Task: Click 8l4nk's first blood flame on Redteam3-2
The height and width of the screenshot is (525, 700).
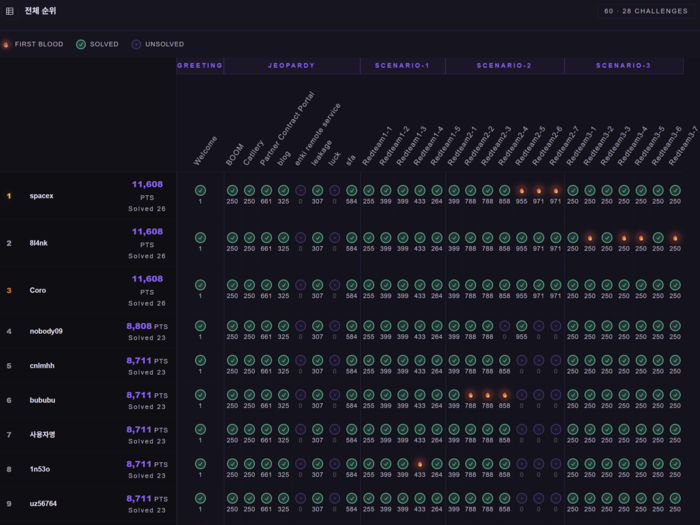Action: (x=590, y=238)
